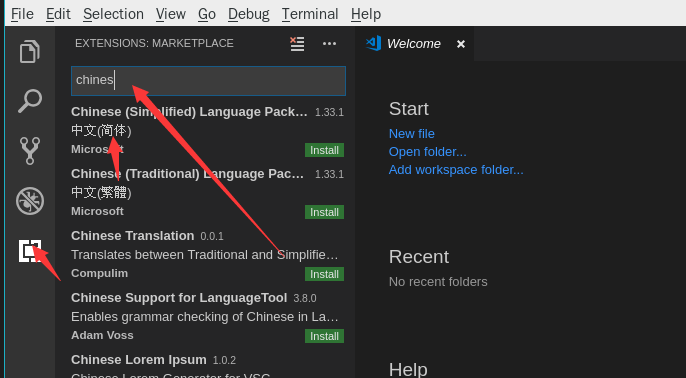Image resolution: width=686 pixels, height=378 pixels.
Task: Open the Terminal menu
Action: pyautogui.click(x=310, y=14)
